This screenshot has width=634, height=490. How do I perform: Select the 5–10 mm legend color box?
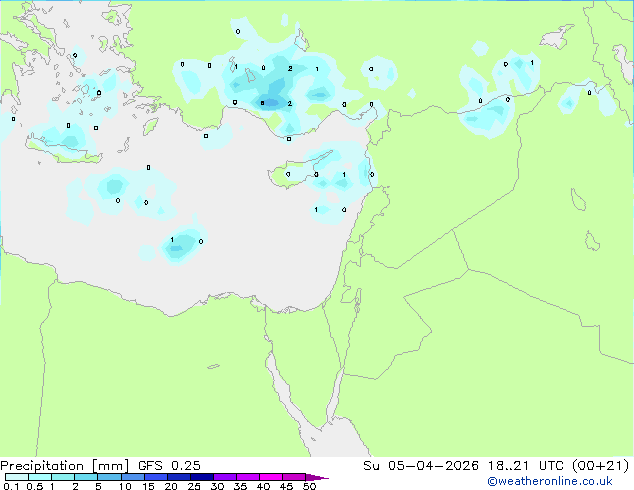pyautogui.click(x=109, y=477)
